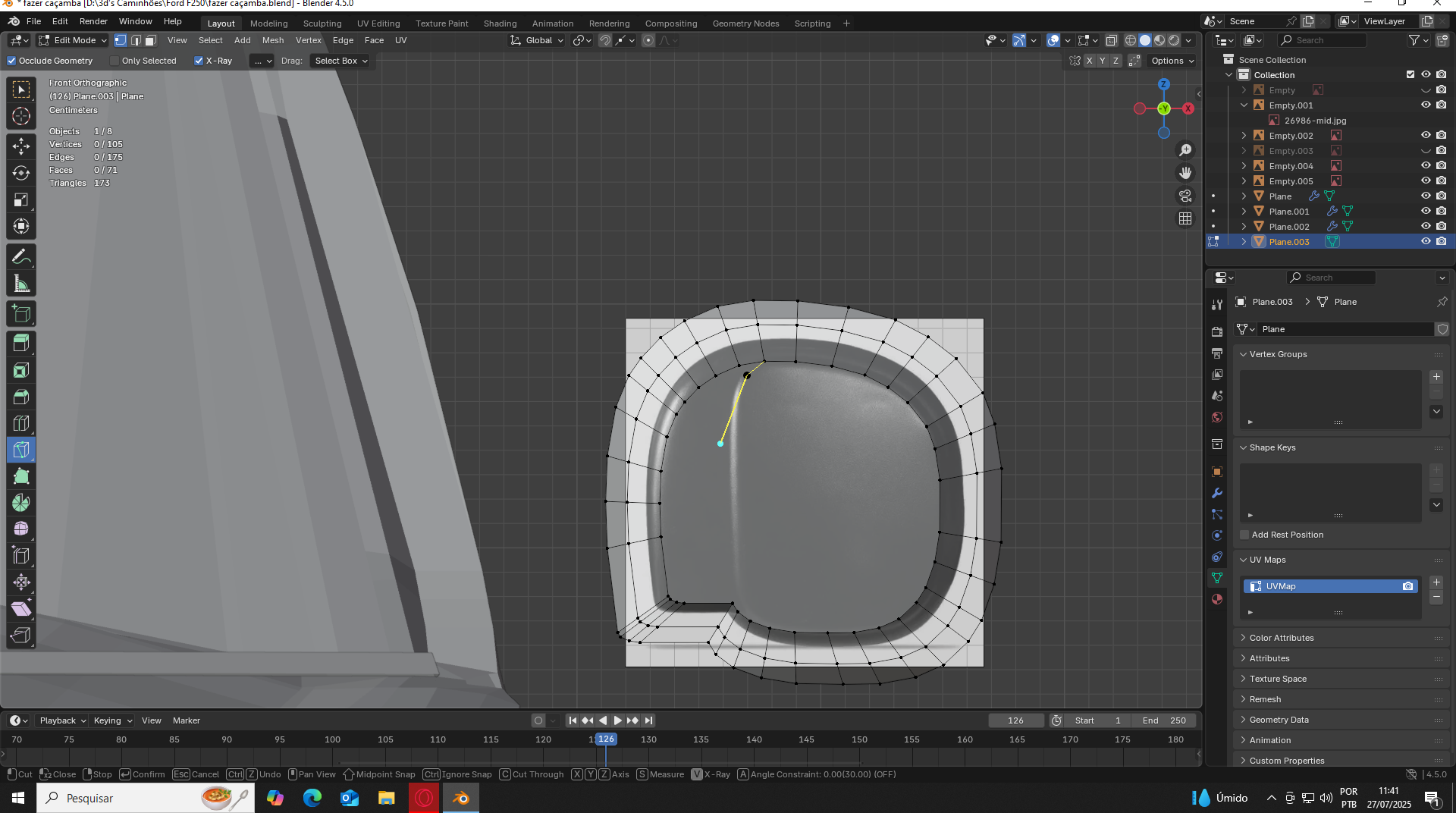Screen dimensions: 1456x813
Task: Hide Plane.003 with its eye icon
Action: (1426, 241)
